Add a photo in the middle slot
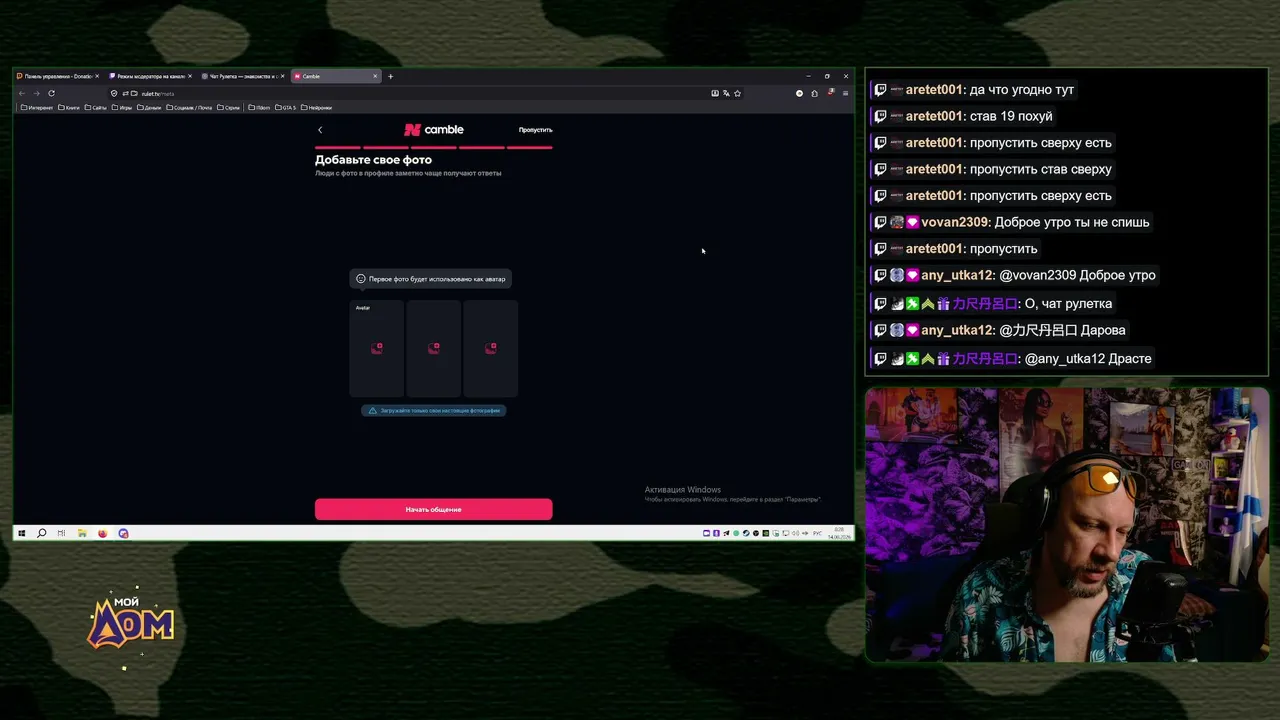The image size is (1280, 720). pos(434,348)
